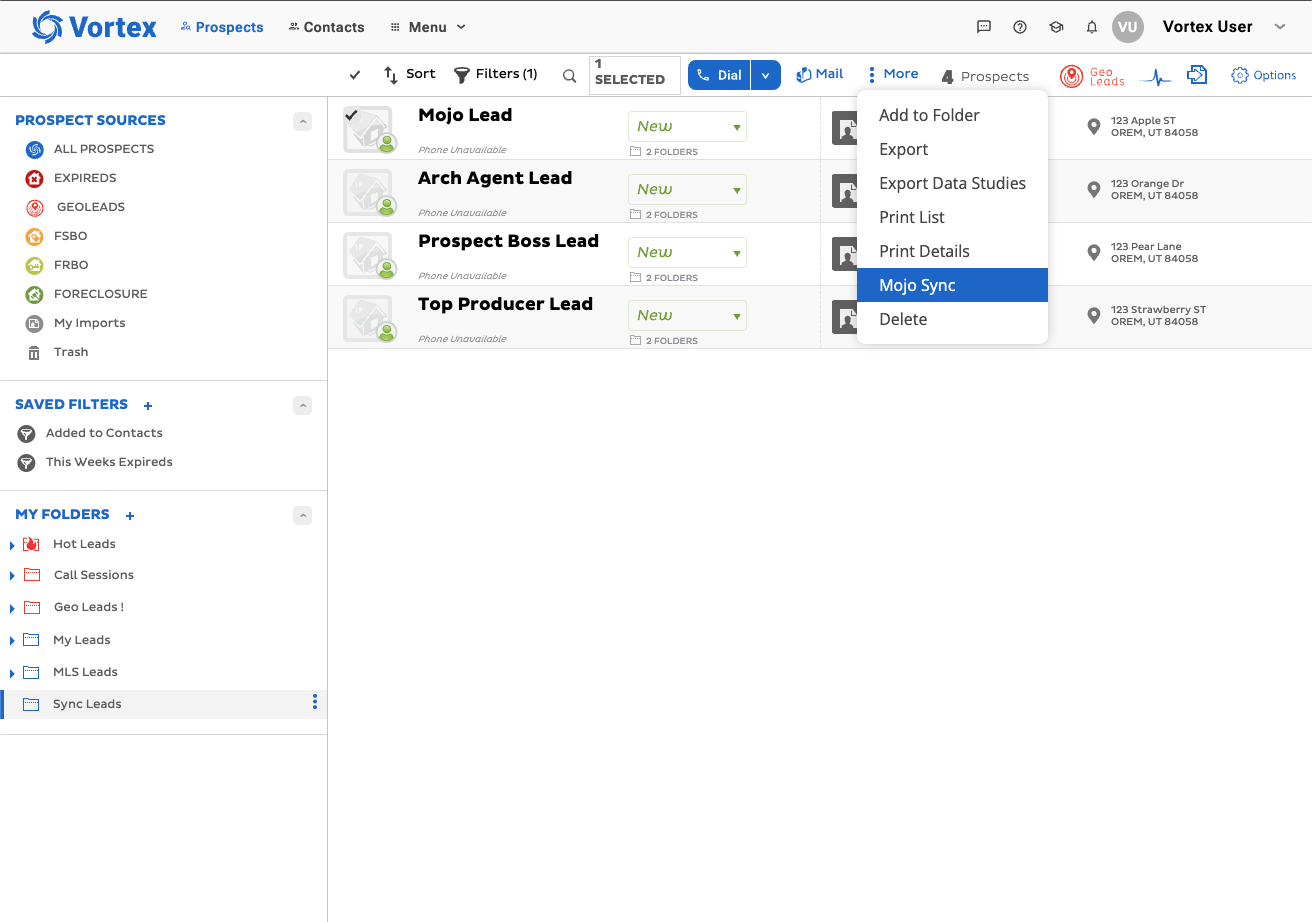Add a new saved filter plus

pos(148,406)
